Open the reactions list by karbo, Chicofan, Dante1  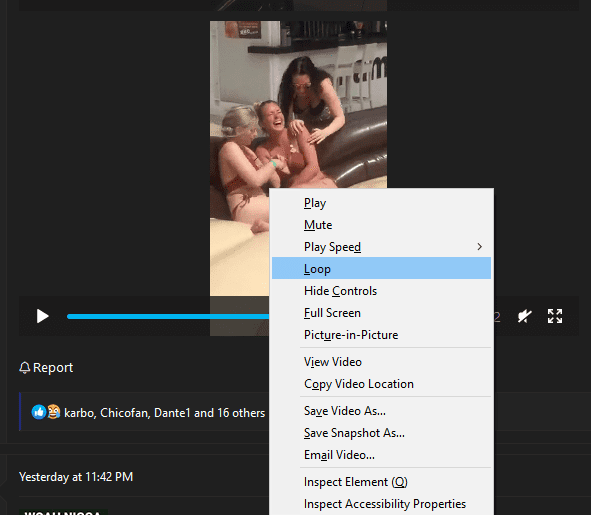(164, 413)
